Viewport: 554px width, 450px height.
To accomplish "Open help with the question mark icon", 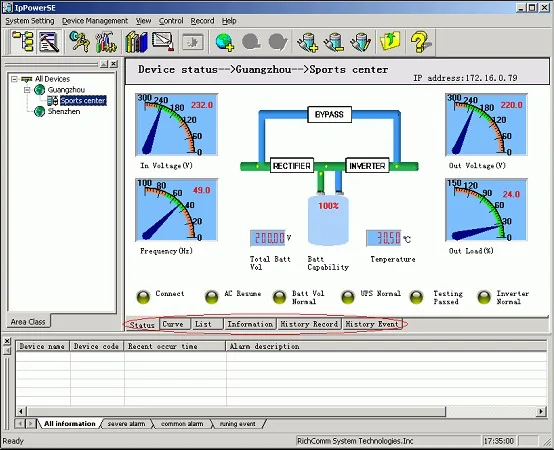I will (x=420, y=42).
